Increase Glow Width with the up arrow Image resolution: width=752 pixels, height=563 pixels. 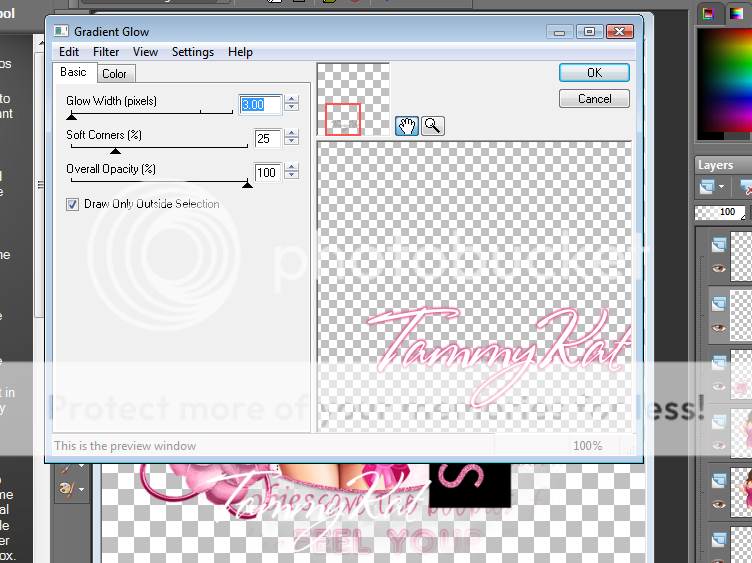(292, 99)
